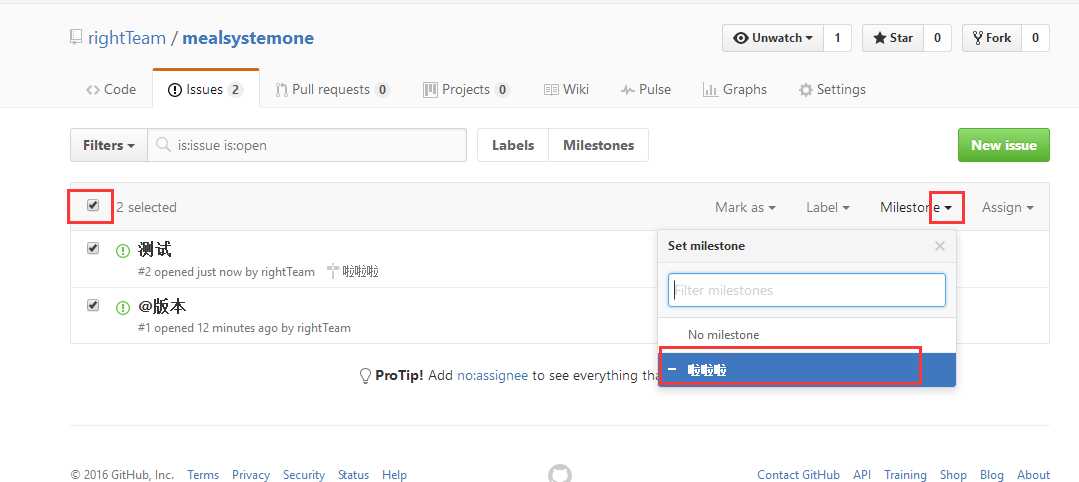Open the Terms footer link

203,474
